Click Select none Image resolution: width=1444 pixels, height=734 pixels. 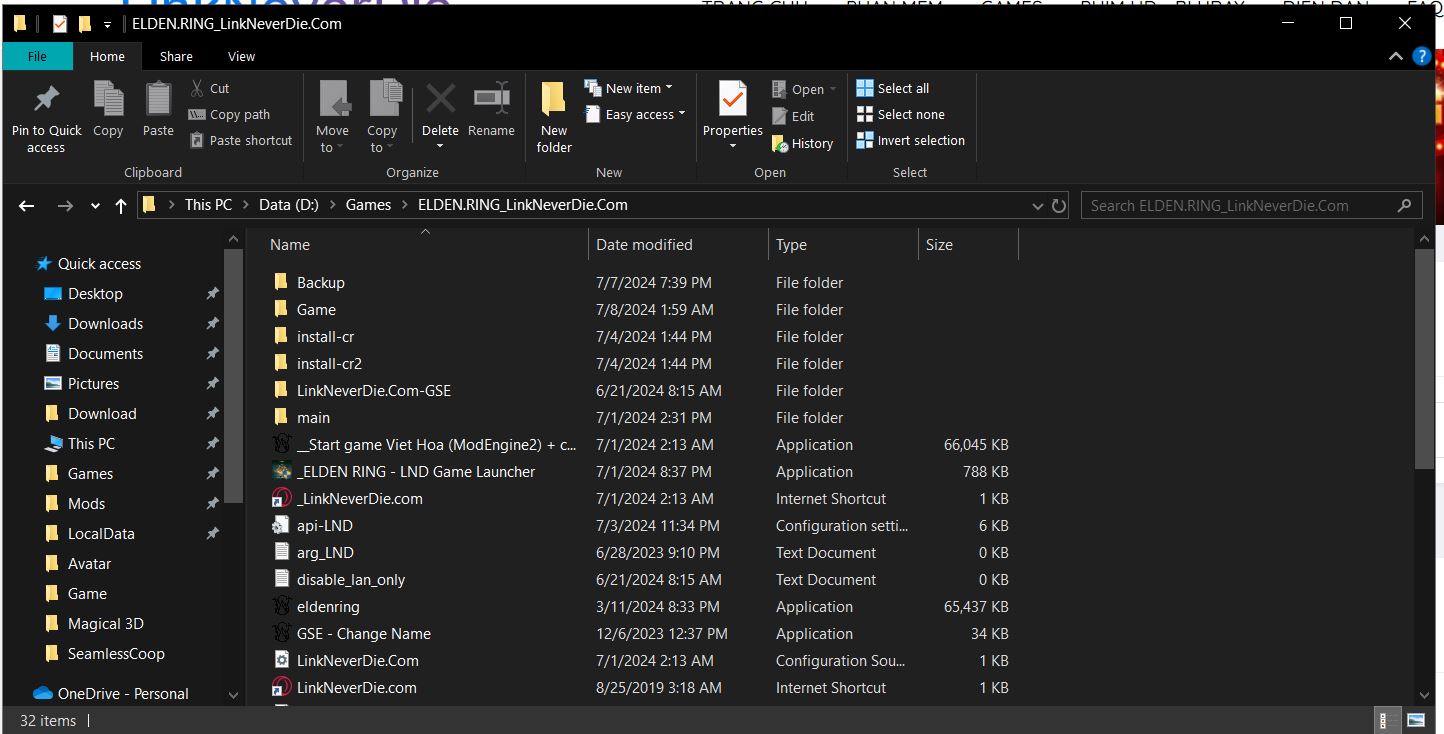tap(900, 114)
